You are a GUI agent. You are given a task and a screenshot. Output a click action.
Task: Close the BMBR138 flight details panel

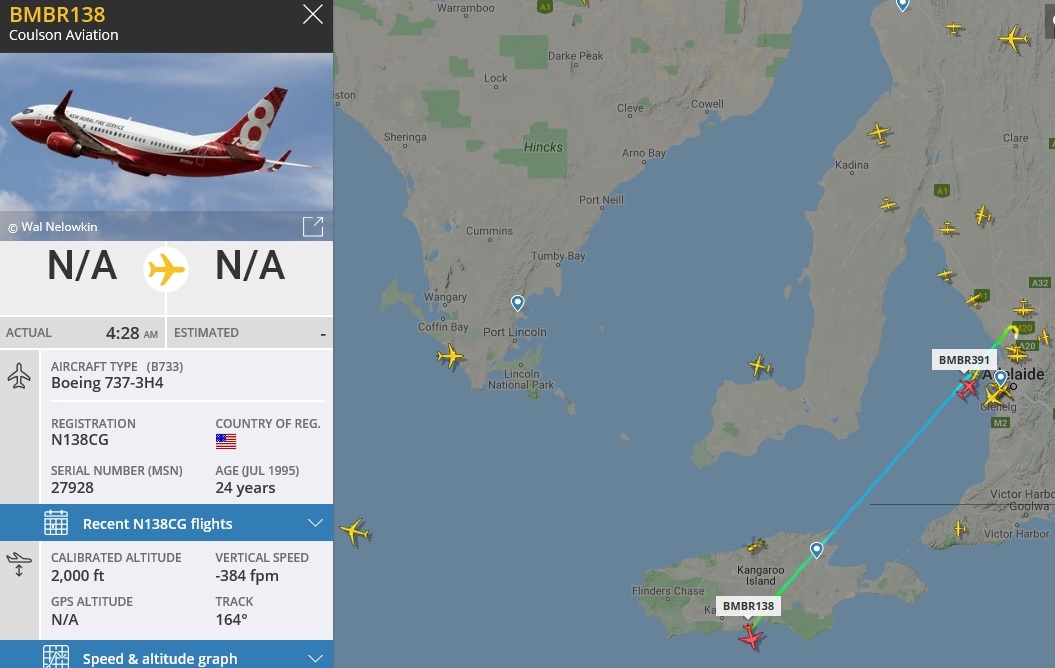coord(313,14)
